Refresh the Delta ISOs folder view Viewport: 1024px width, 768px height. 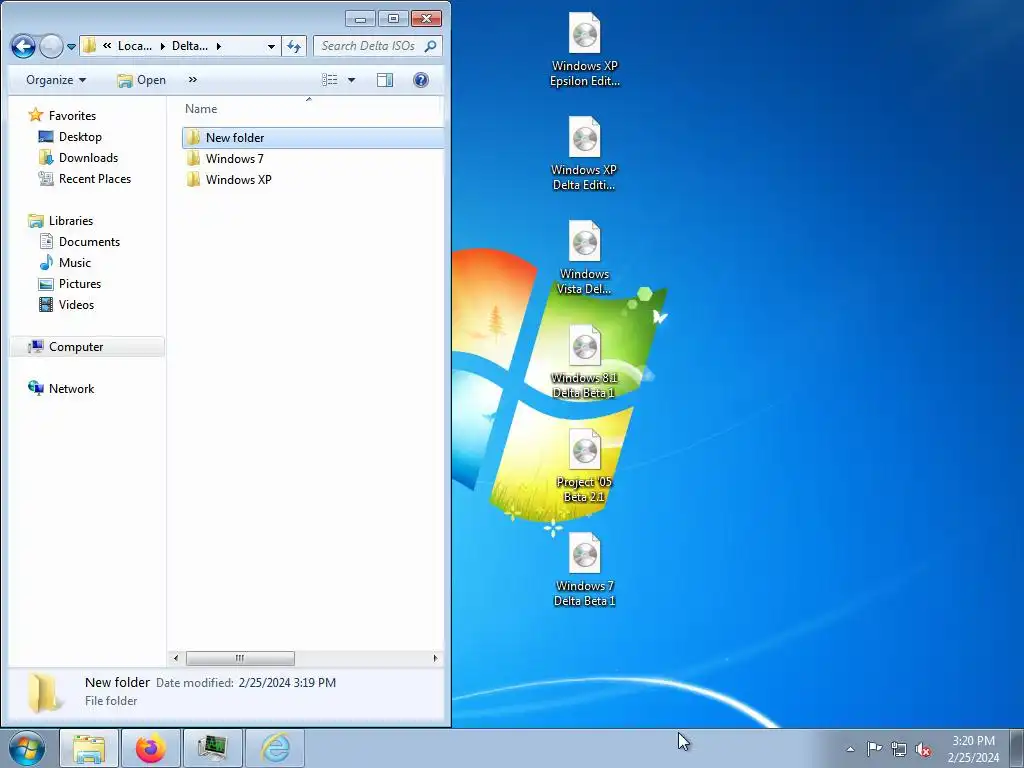(x=294, y=46)
